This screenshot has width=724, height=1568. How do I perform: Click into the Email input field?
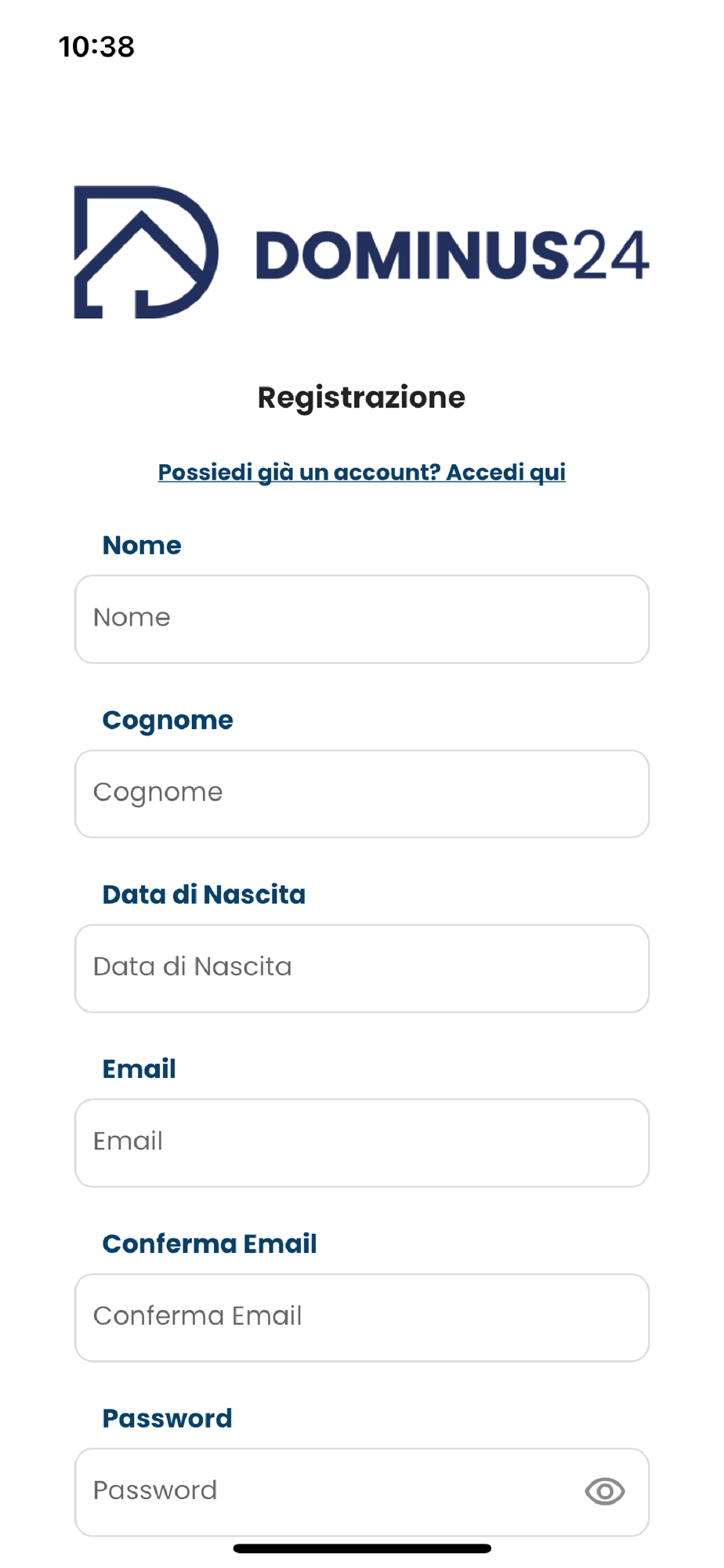click(362, 1143)
